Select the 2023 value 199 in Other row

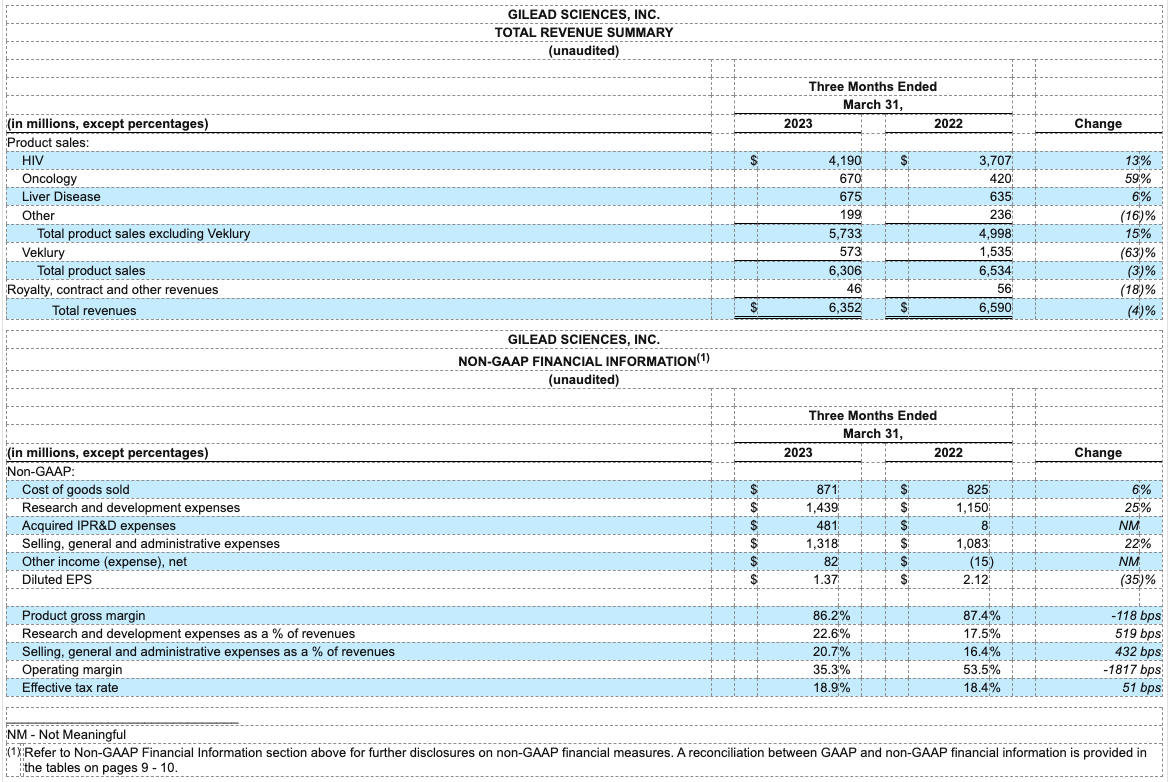coord(850,215)
